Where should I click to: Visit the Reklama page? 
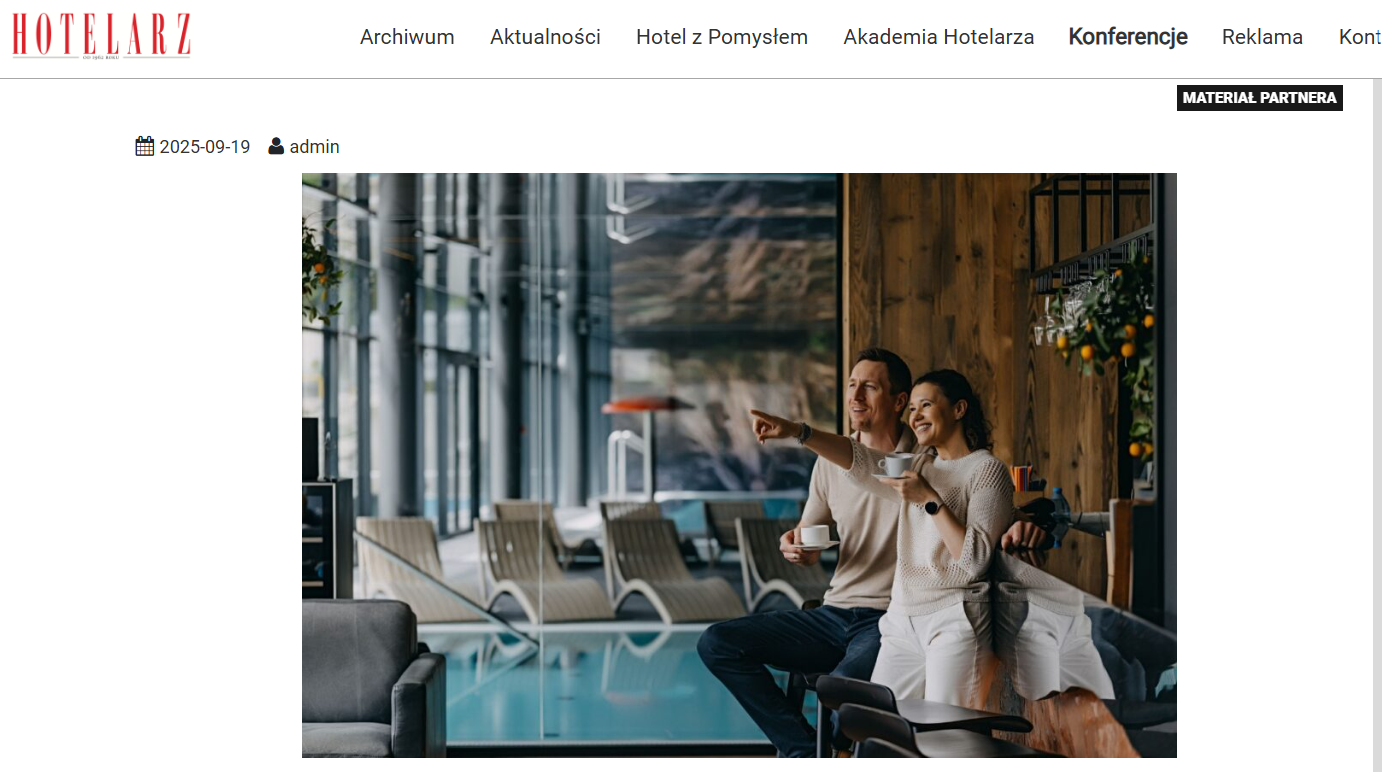coord(1262,37)
